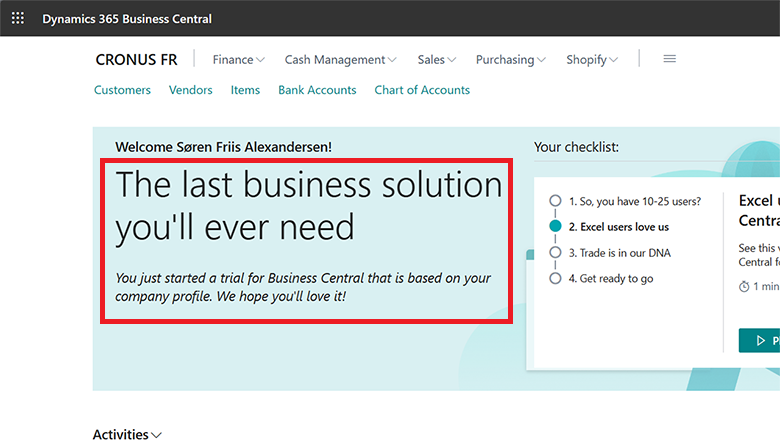Click Dynamics 365 Business Central title
The image size is (780, 440).
(x=127, y=19)
